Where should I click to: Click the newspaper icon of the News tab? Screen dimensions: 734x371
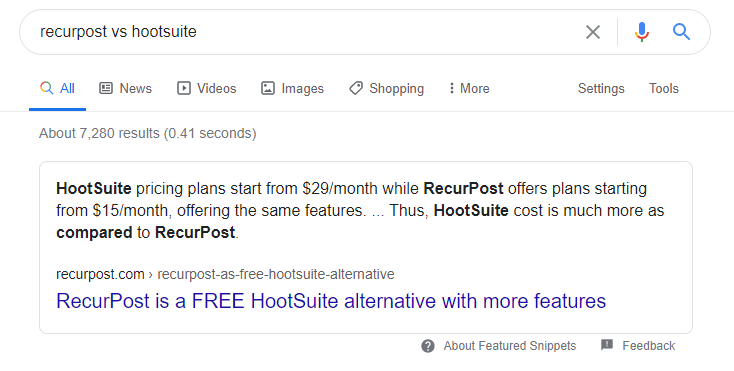pyautogui.click(x=106, y=88)
